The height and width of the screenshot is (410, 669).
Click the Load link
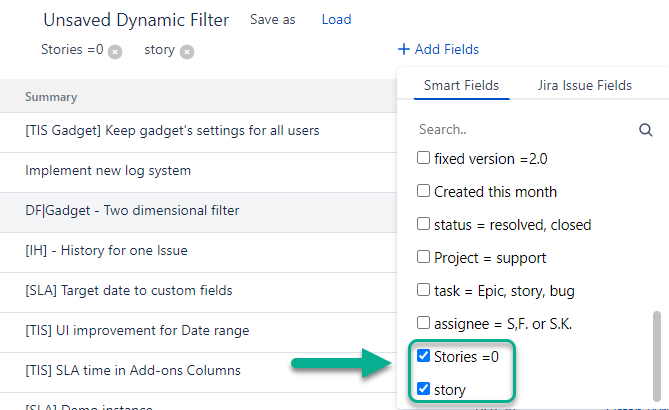pyautogui.click(x=336, y=20)
